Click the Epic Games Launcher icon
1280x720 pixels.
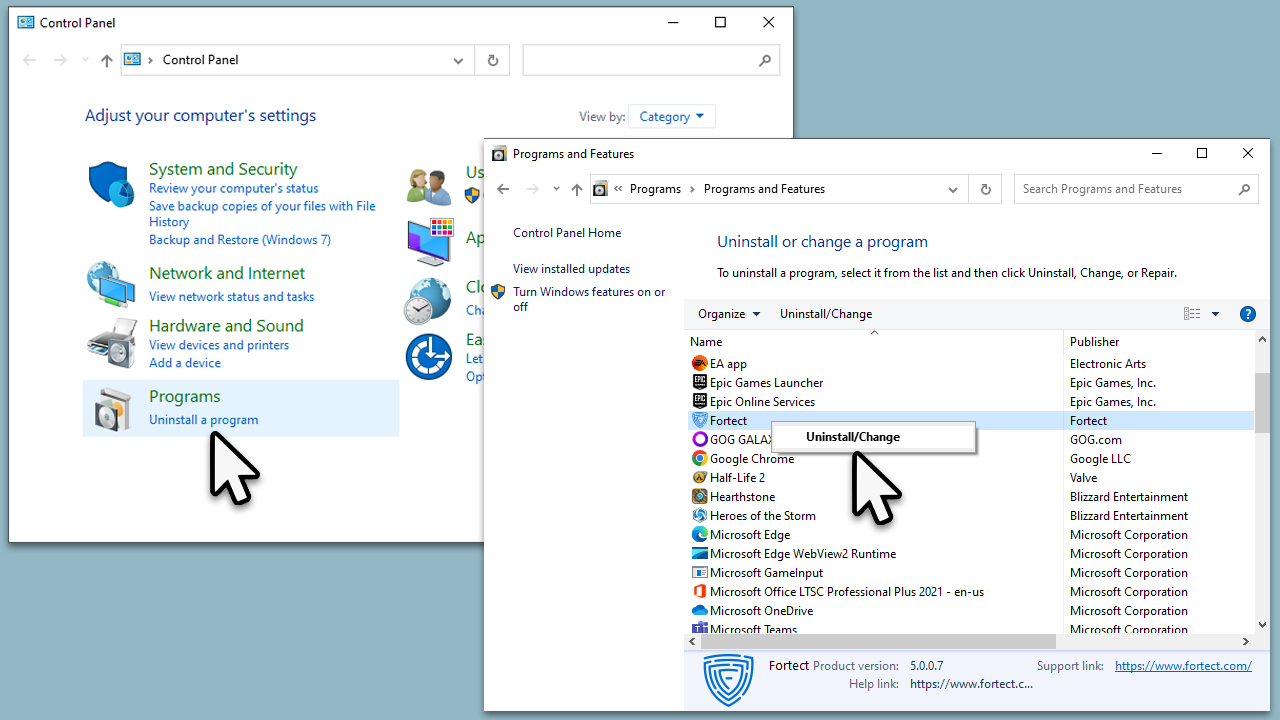coord(700,383)
